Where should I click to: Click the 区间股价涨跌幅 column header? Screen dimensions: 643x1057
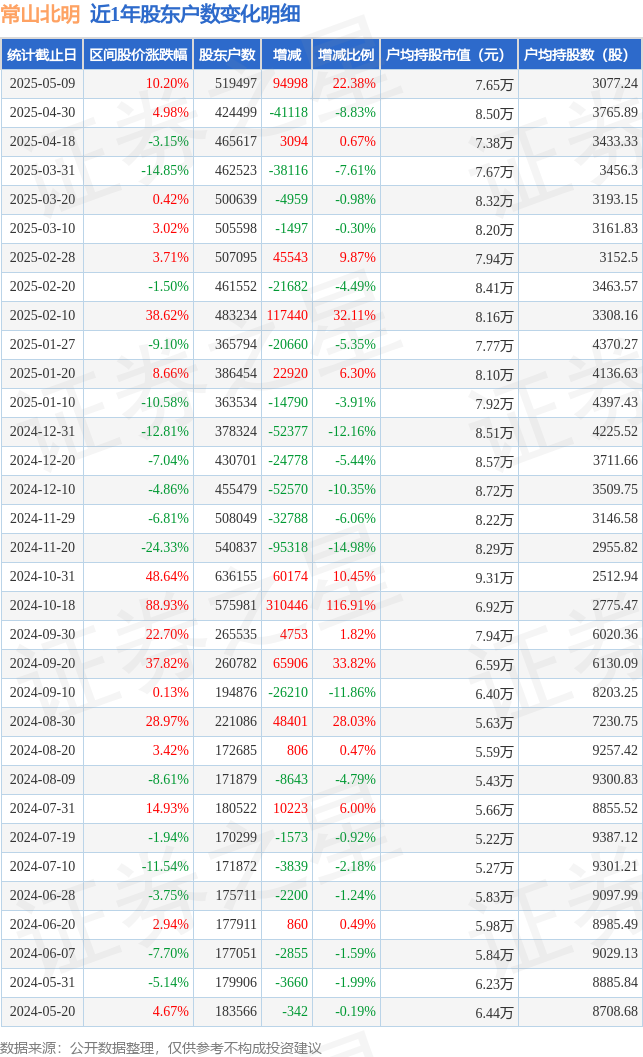138,55
